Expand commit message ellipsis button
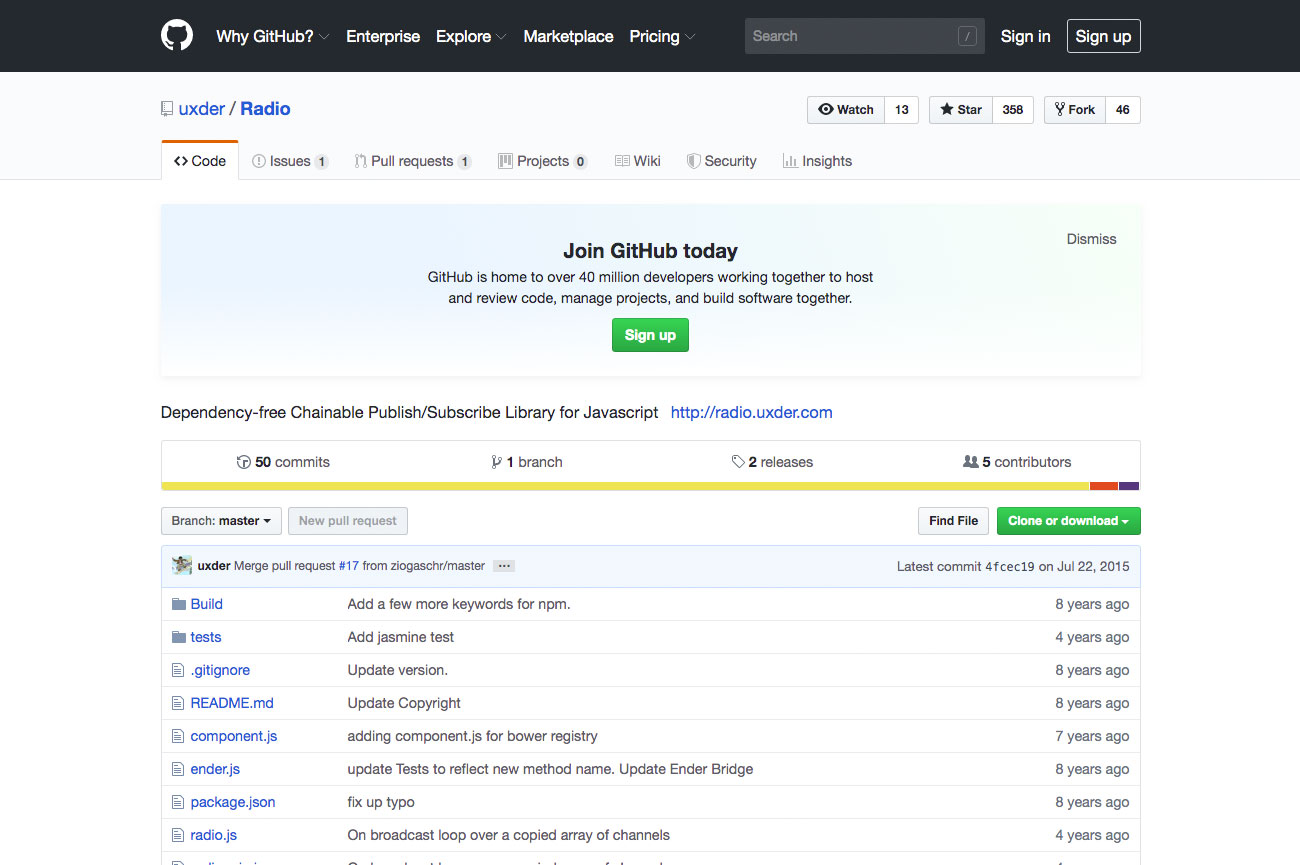 pos(504,566)
